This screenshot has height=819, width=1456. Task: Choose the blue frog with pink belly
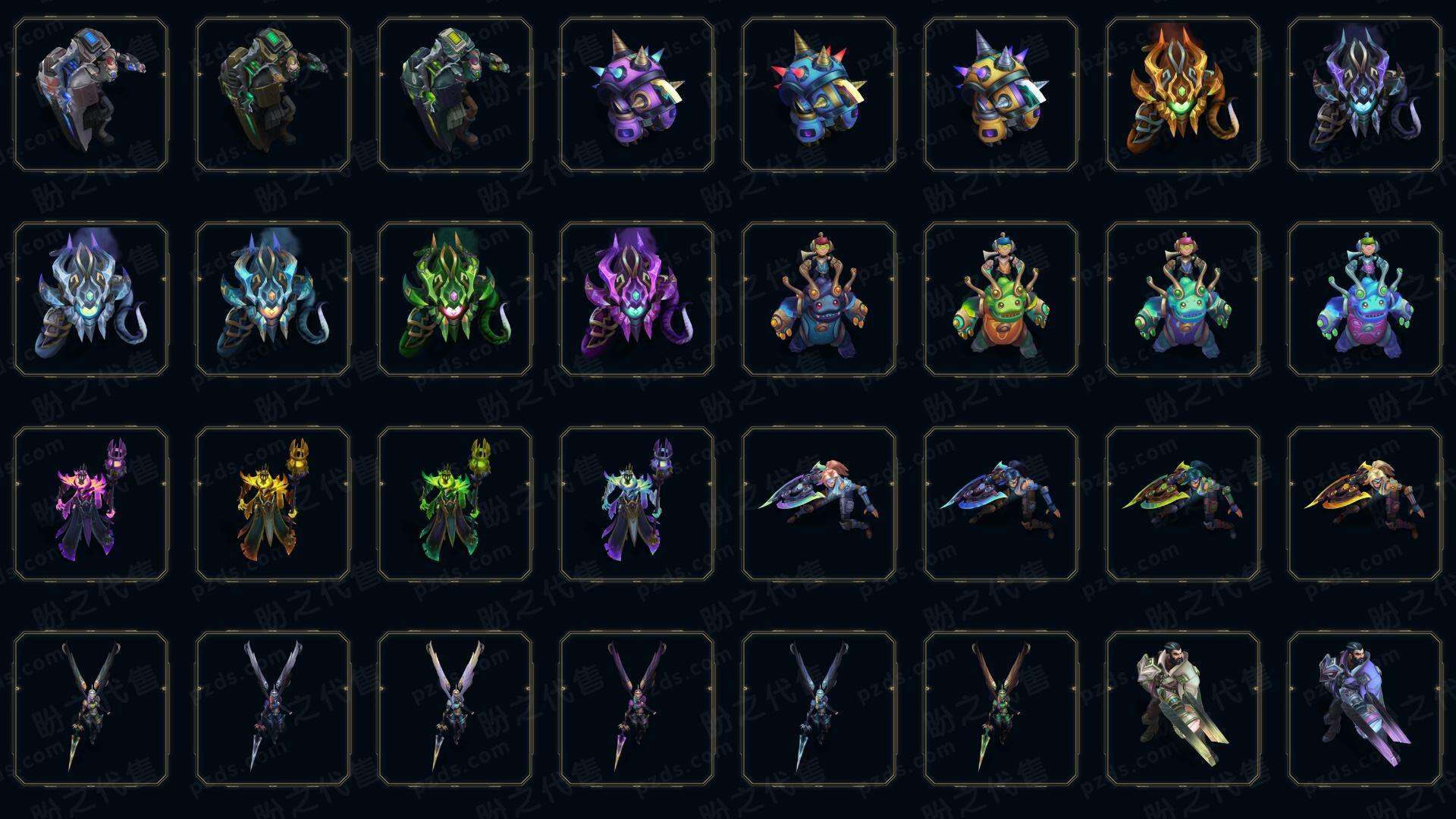click(1365, 299)
